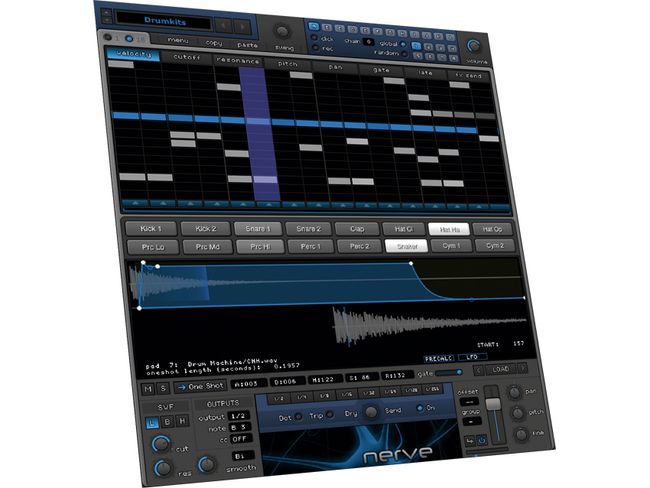Click the step trigger arrow under purple column
This screenshot has width=650, height=488.
click(x=269, y=204)
